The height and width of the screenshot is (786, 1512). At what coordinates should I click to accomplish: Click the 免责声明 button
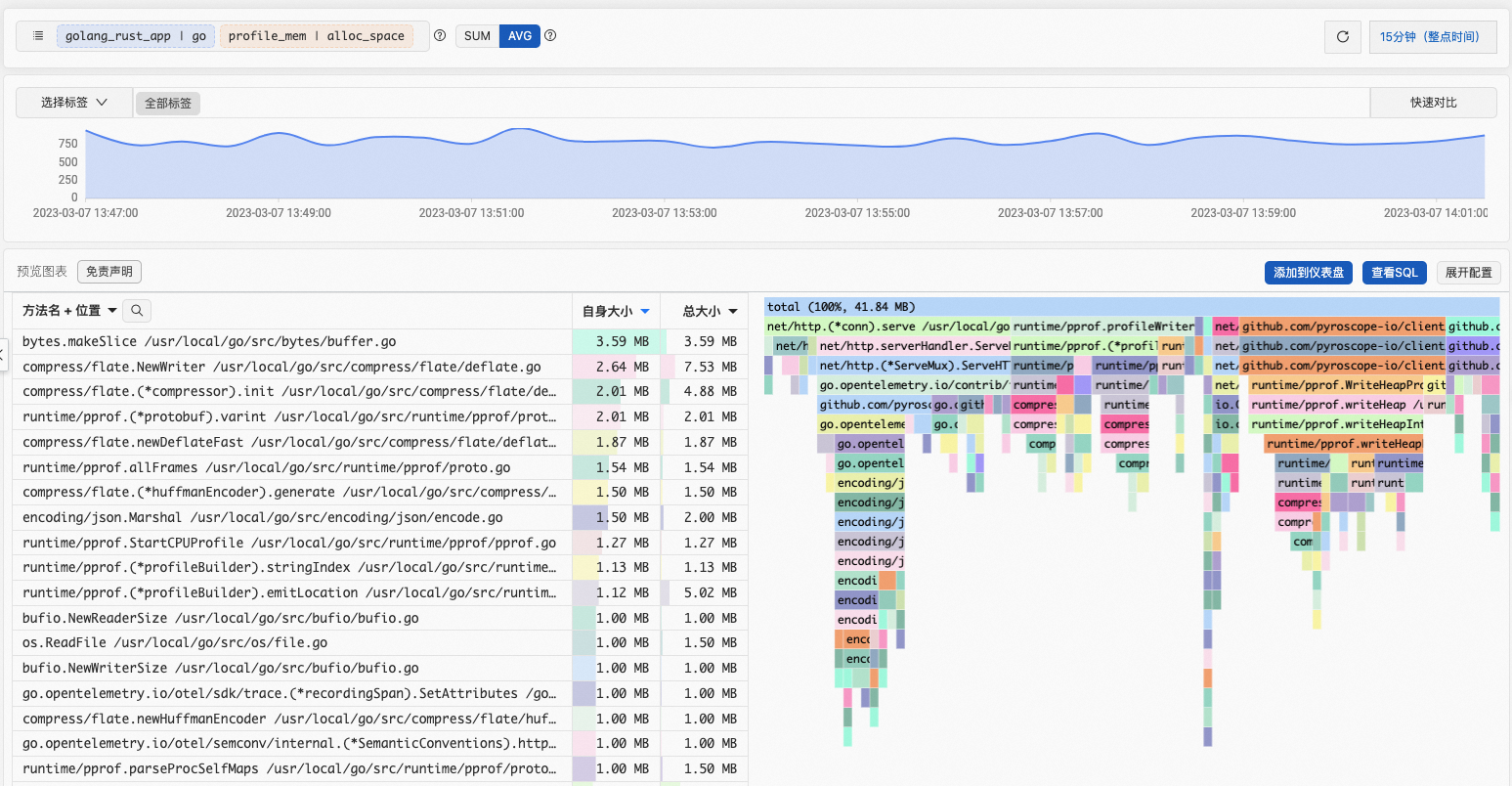109,272
